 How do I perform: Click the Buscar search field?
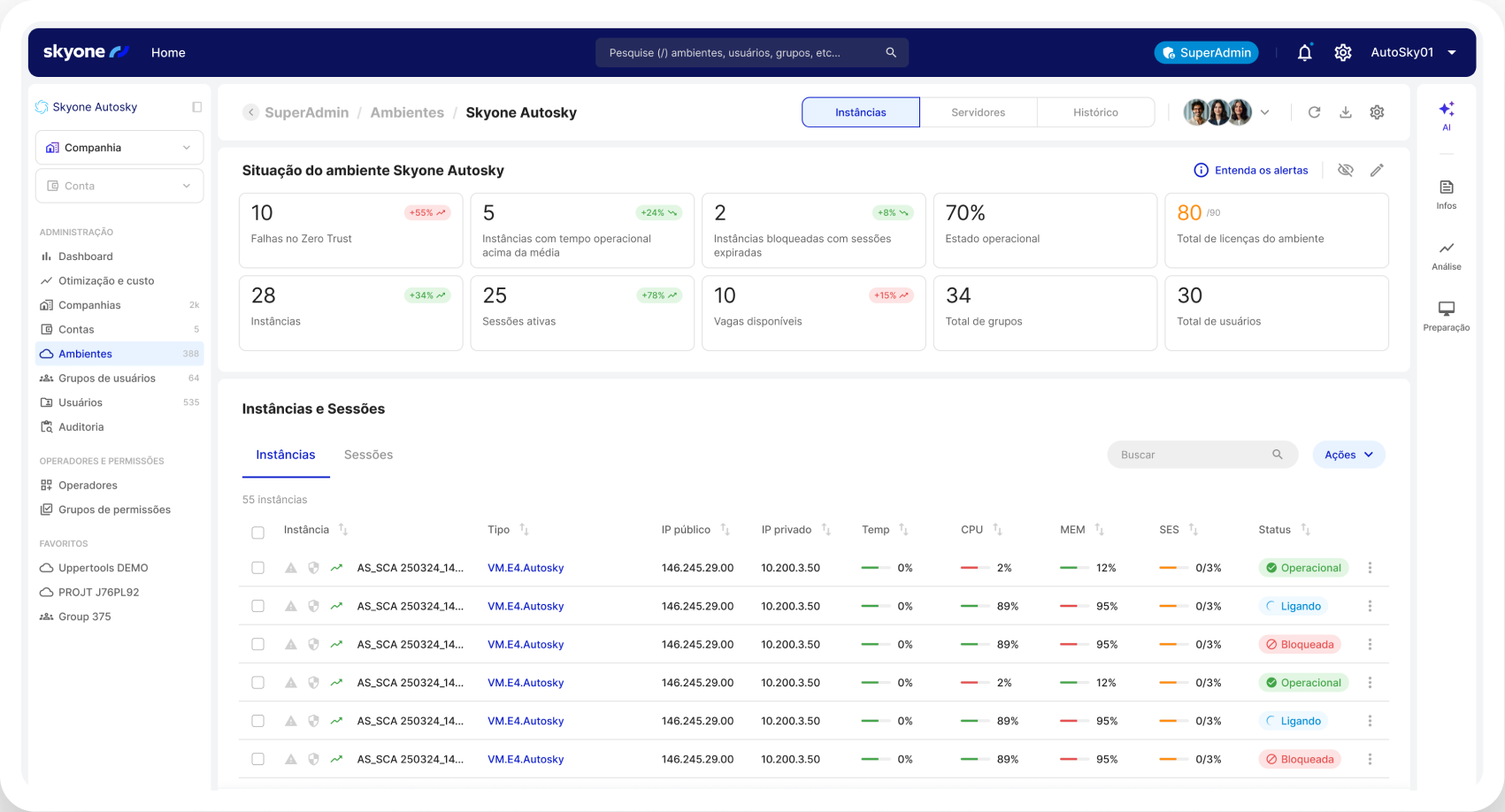point(1190,455)
